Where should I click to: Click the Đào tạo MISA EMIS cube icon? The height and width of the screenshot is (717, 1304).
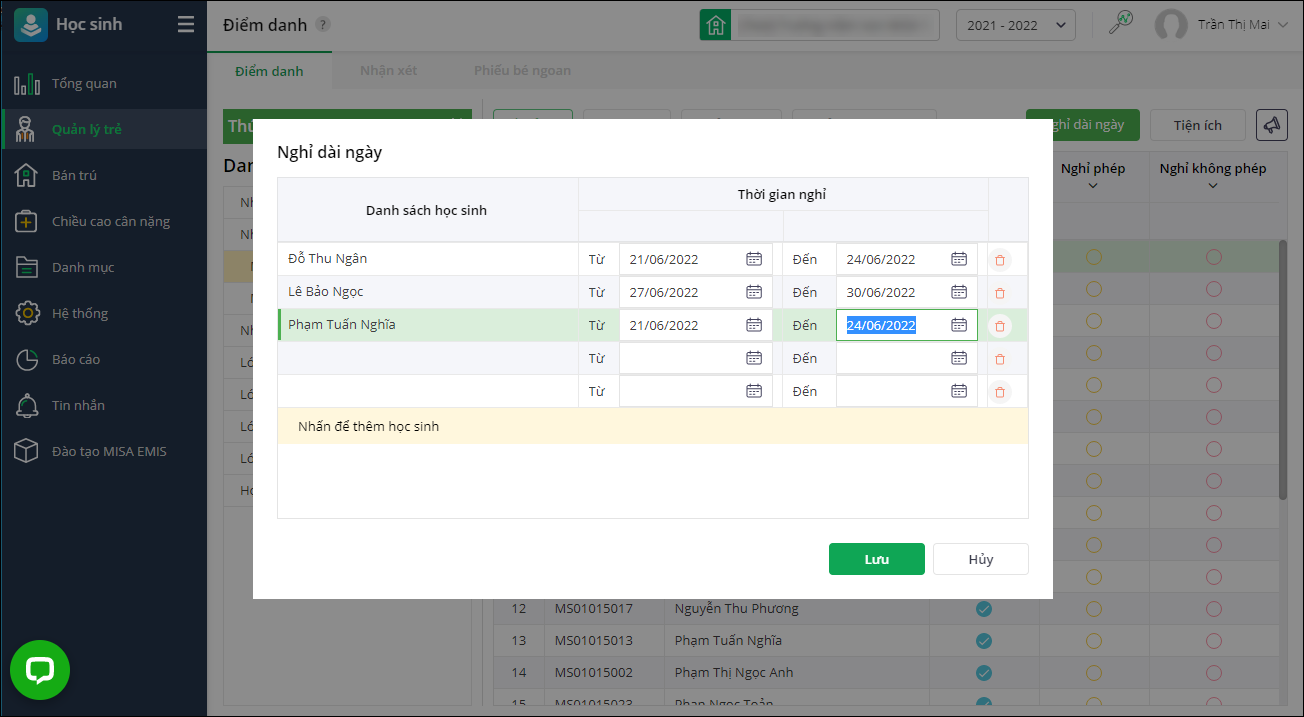(x=27, y=451)
